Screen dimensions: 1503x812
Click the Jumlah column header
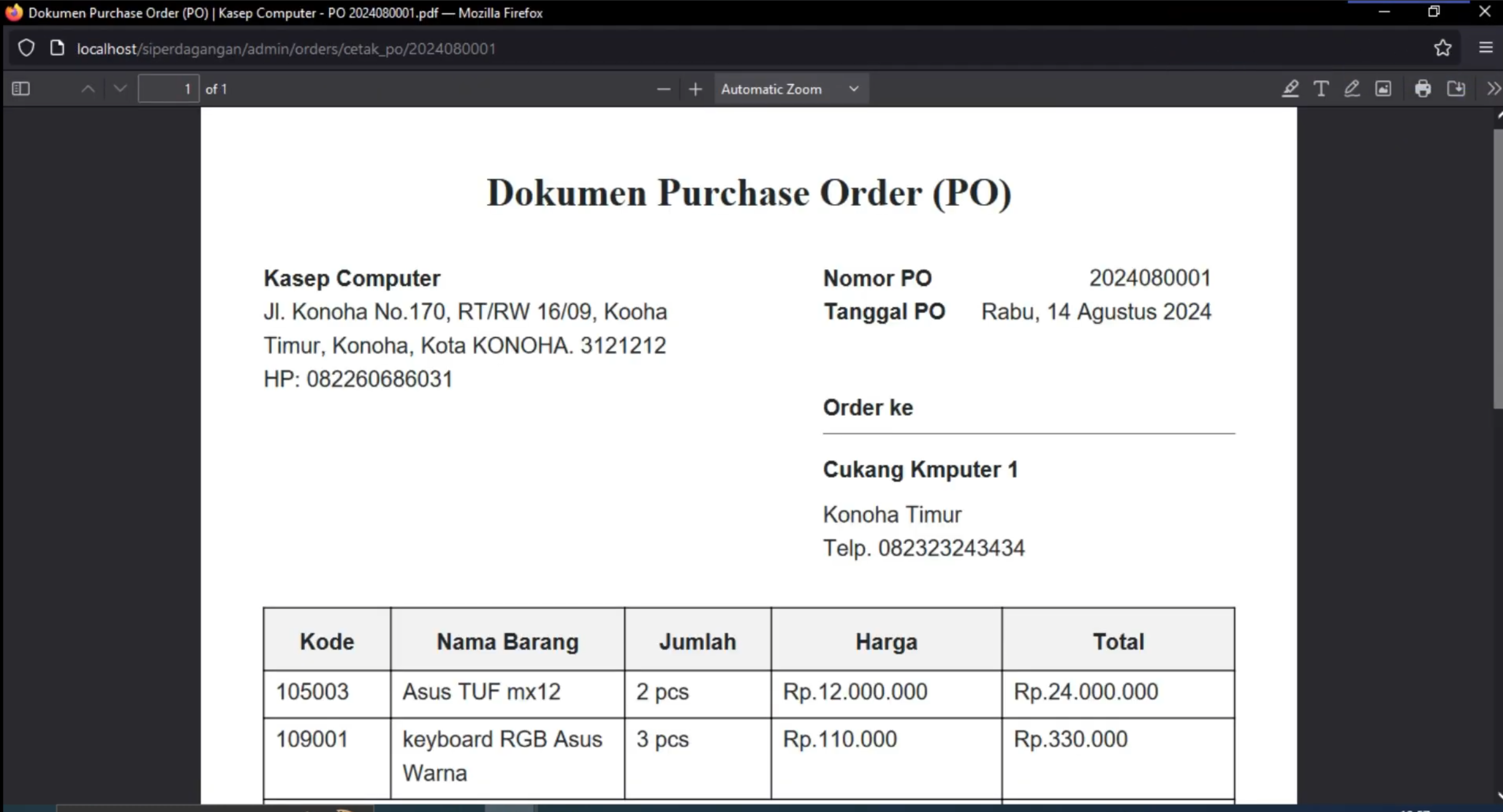(698, 641)
